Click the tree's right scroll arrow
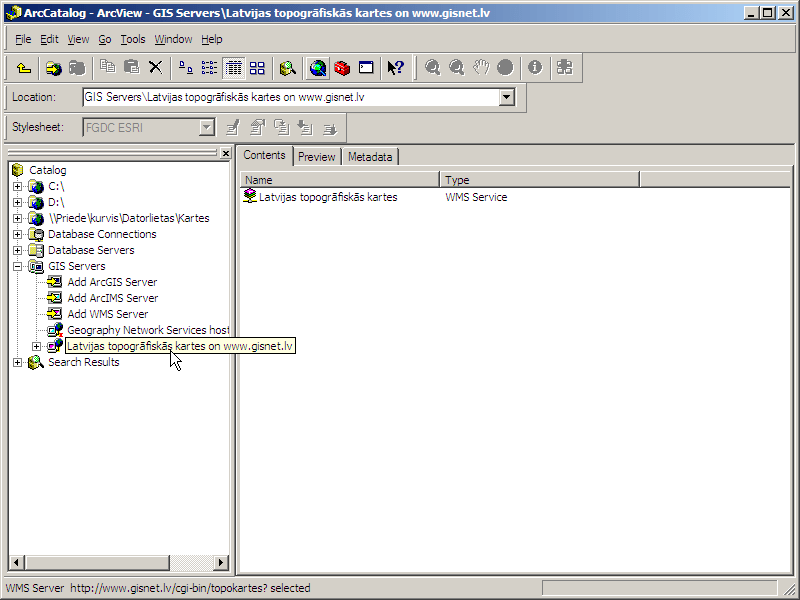 point(220,562)
